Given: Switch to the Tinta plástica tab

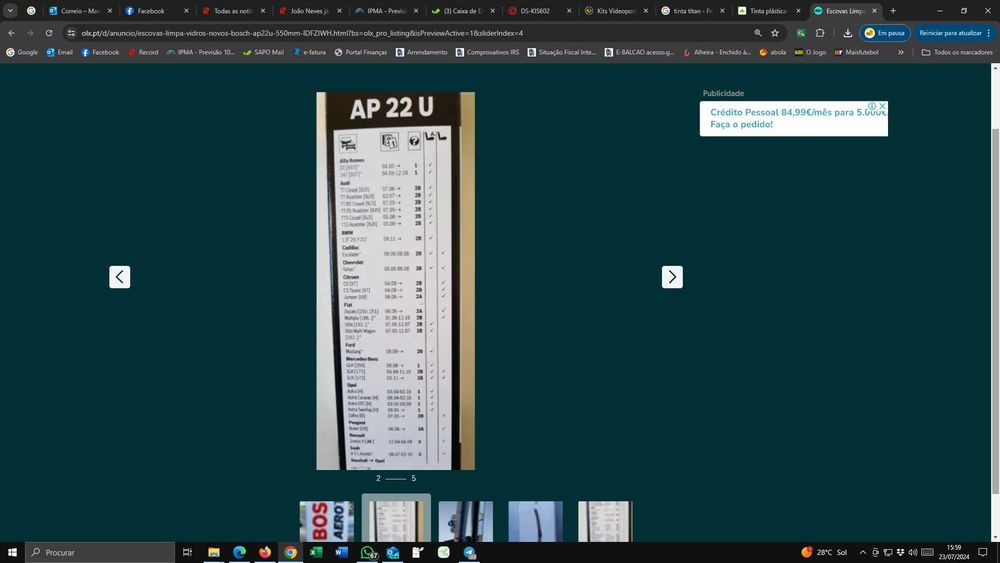Looking at the screenshot, I should [x=768, y=11].
